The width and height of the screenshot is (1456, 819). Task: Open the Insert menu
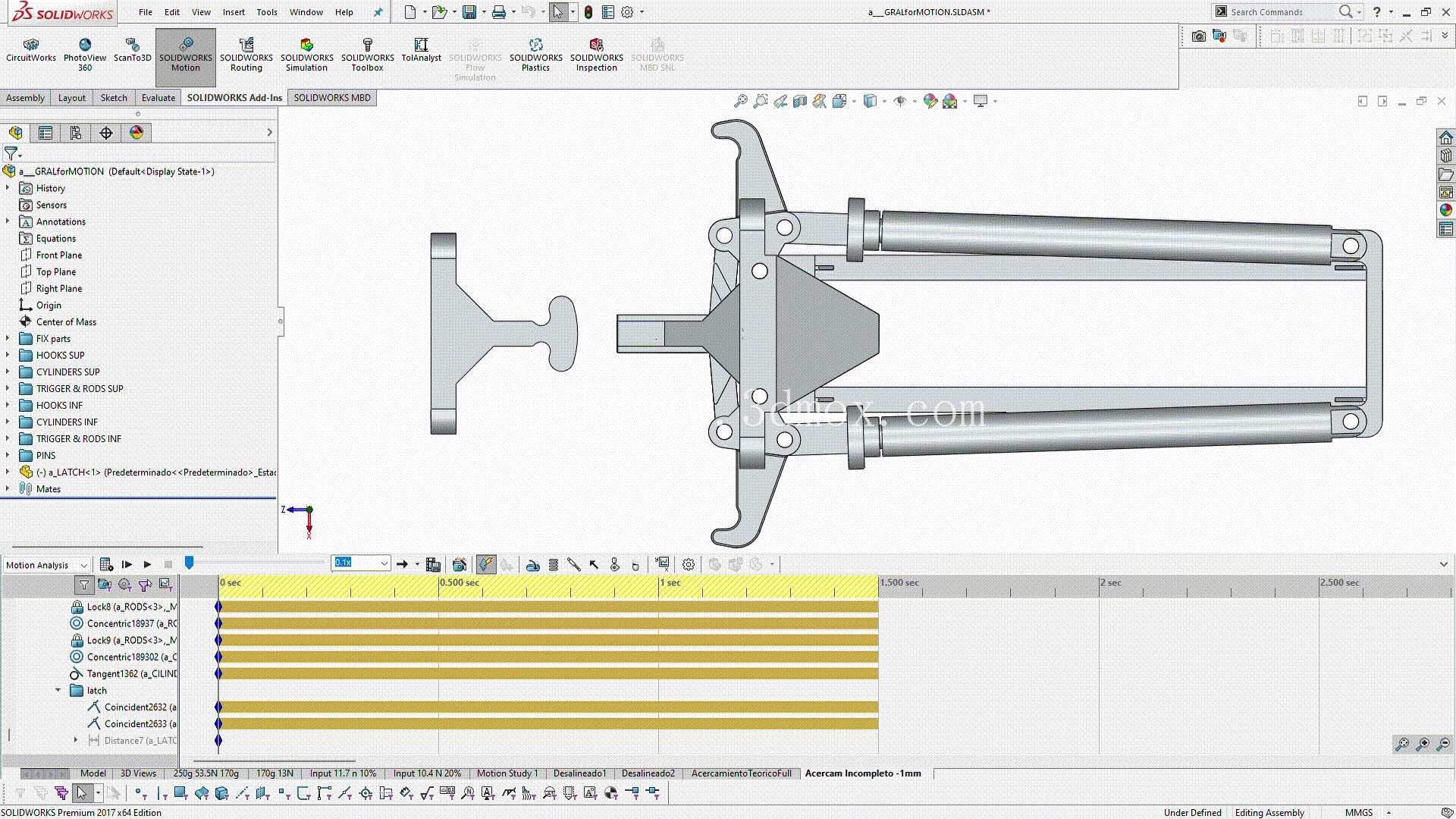click(x=234, y=12)
